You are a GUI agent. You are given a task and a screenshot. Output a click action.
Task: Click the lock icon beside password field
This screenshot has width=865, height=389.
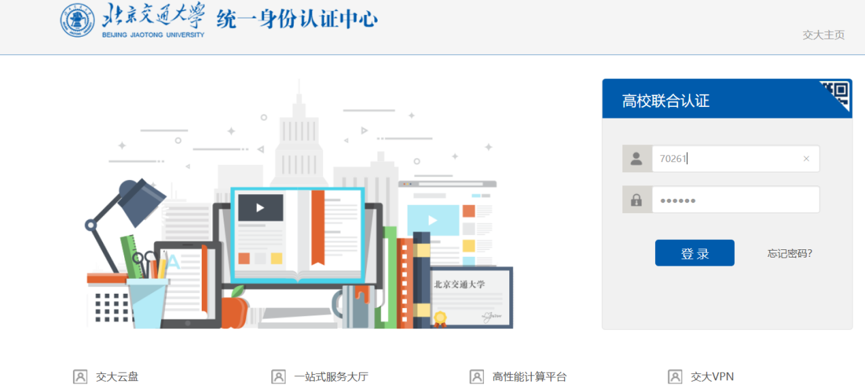(x=637, y=200)
